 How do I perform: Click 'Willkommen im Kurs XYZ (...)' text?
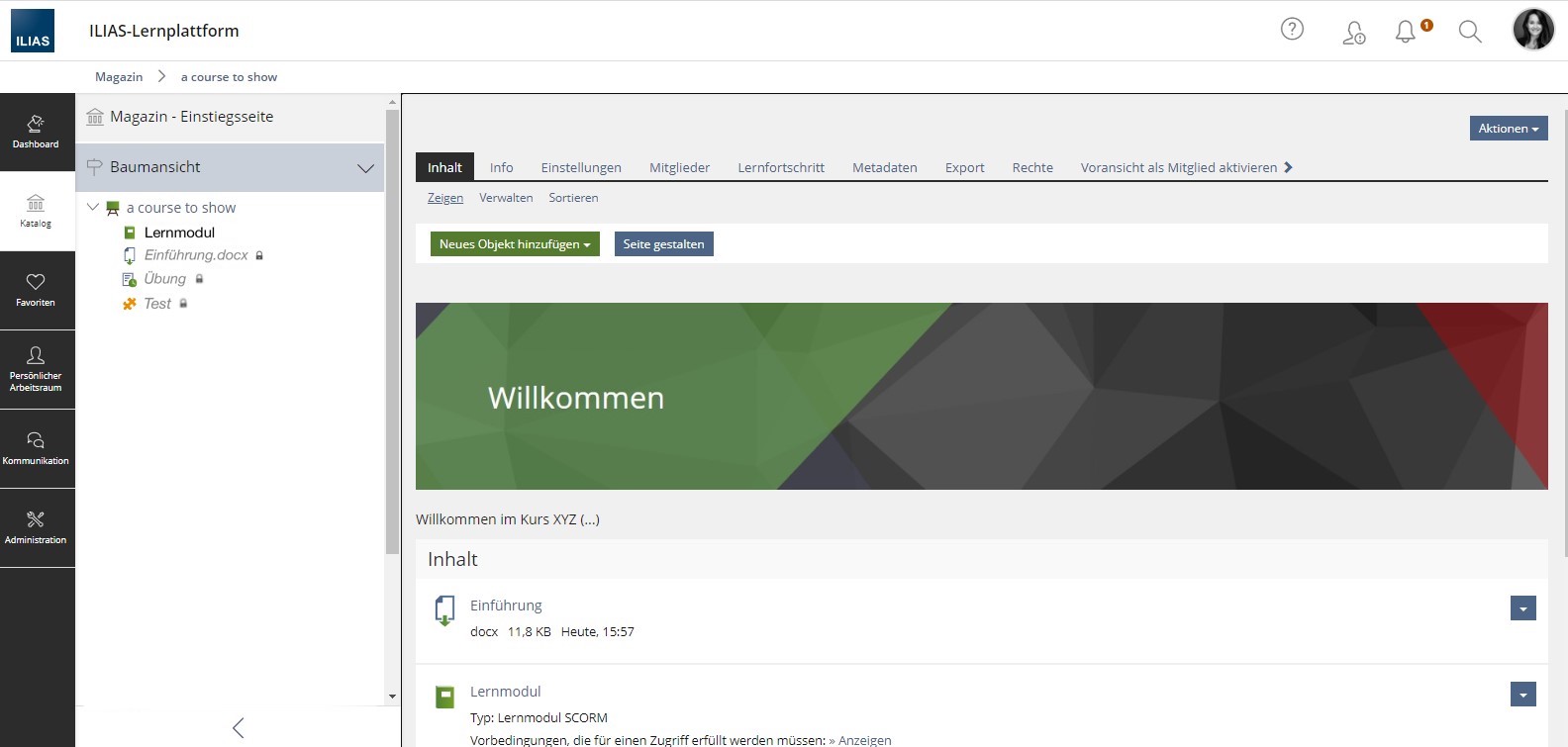pyautogui.click(x=508, y=519)
